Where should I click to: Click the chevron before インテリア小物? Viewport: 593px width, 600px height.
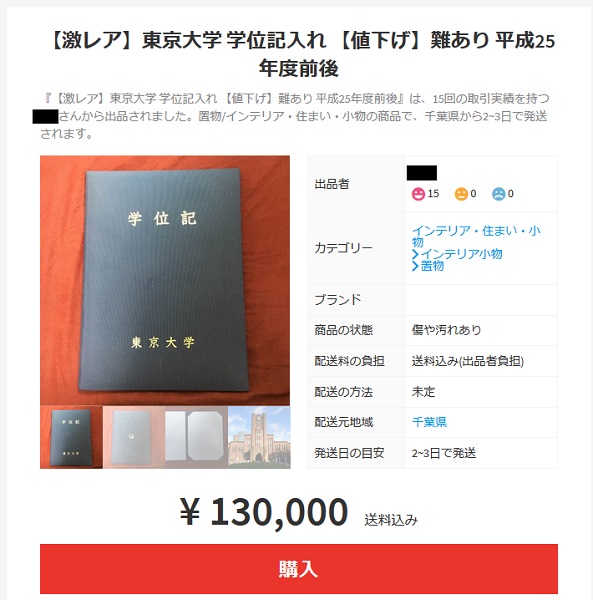click(x=415, y=254)
